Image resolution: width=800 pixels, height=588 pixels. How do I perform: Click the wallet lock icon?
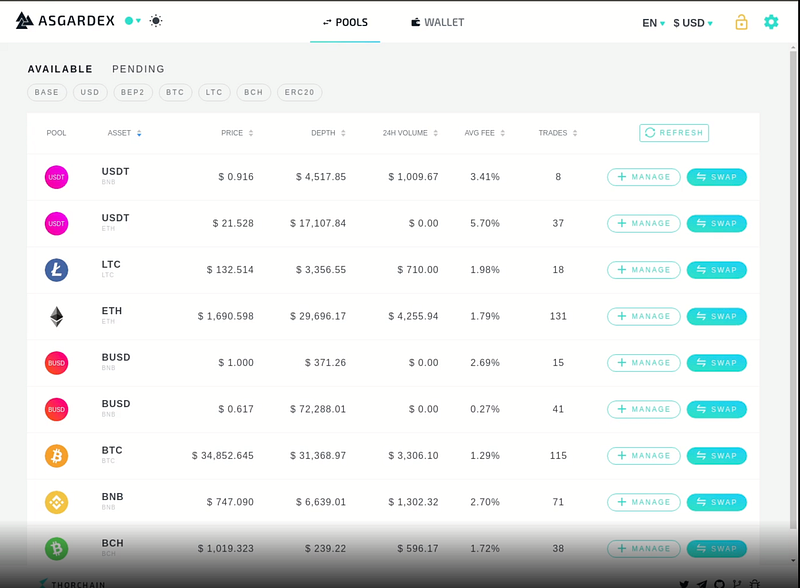tap(741, 22)
